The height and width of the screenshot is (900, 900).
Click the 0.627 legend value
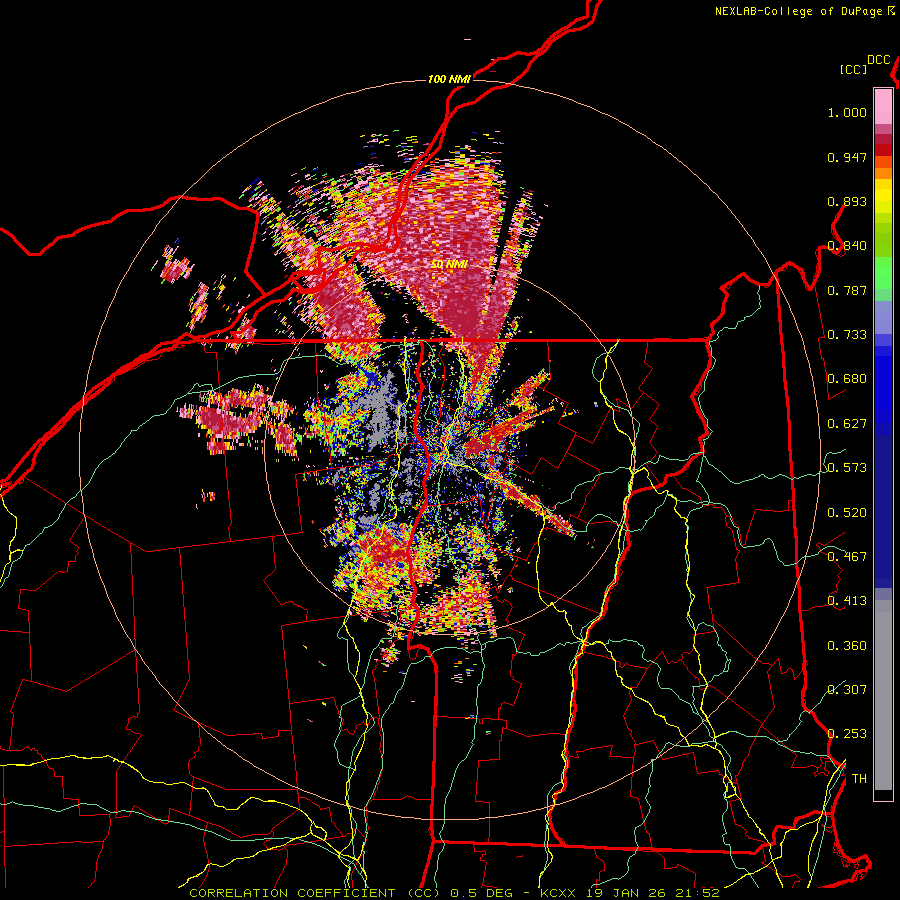(847, 424)
